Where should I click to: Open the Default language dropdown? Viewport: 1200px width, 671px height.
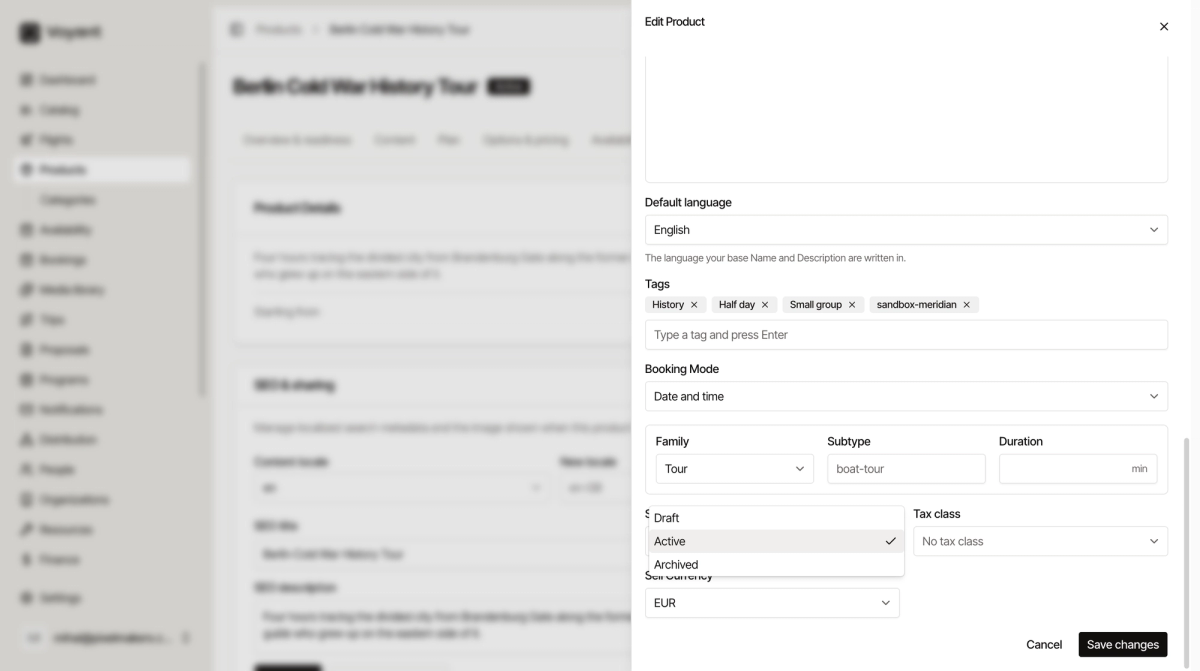point(906,230)
